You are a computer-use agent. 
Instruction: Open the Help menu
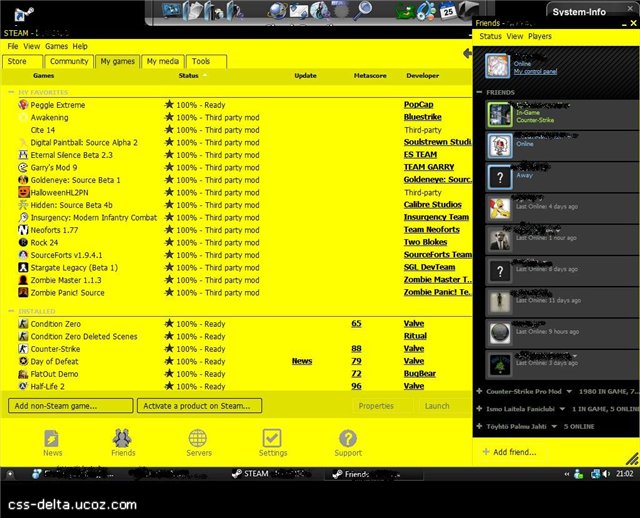pyautogui.click(x=80, y=46)
